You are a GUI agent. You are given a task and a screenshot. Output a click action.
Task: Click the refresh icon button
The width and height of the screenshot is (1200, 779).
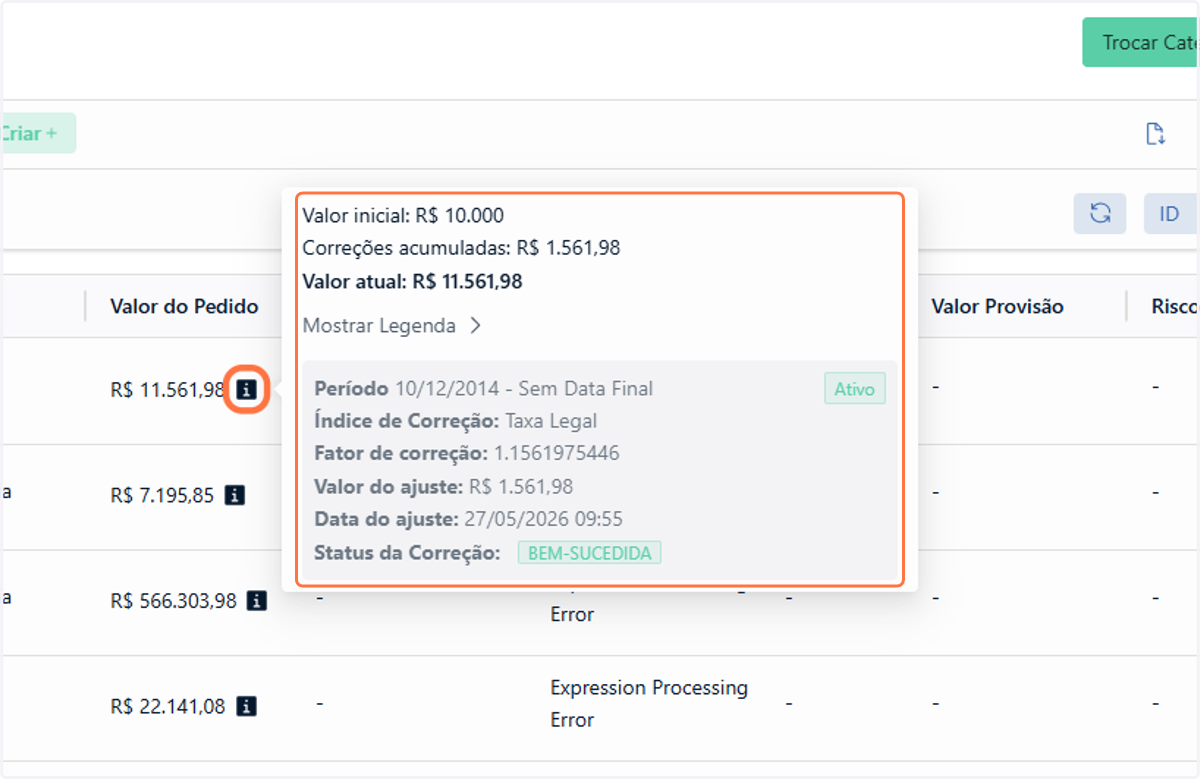1100,214
